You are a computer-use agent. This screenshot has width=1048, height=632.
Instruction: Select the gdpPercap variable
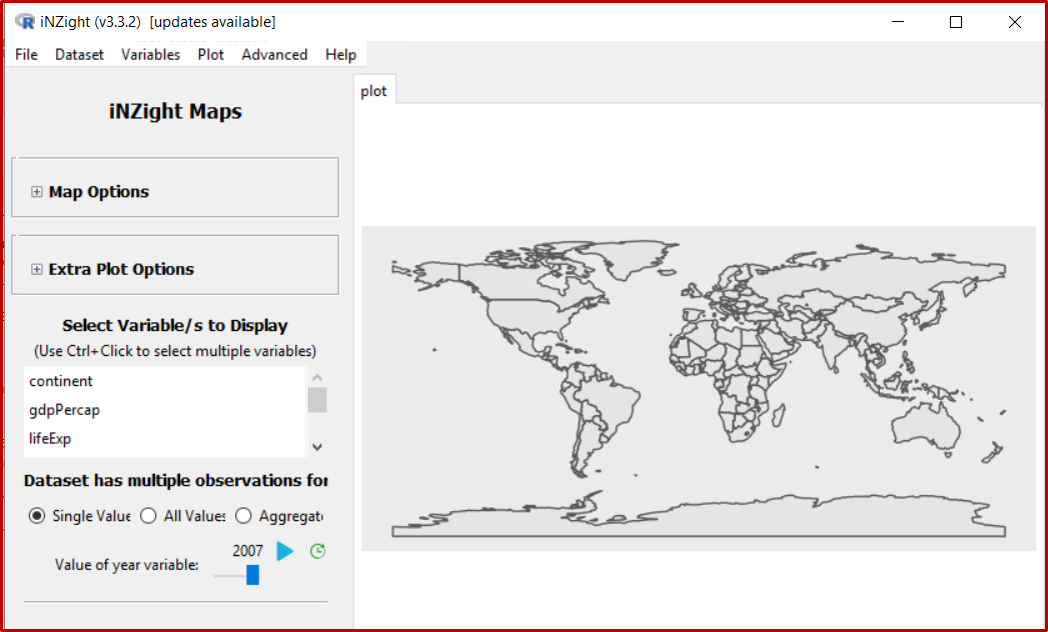coord(64,410)
